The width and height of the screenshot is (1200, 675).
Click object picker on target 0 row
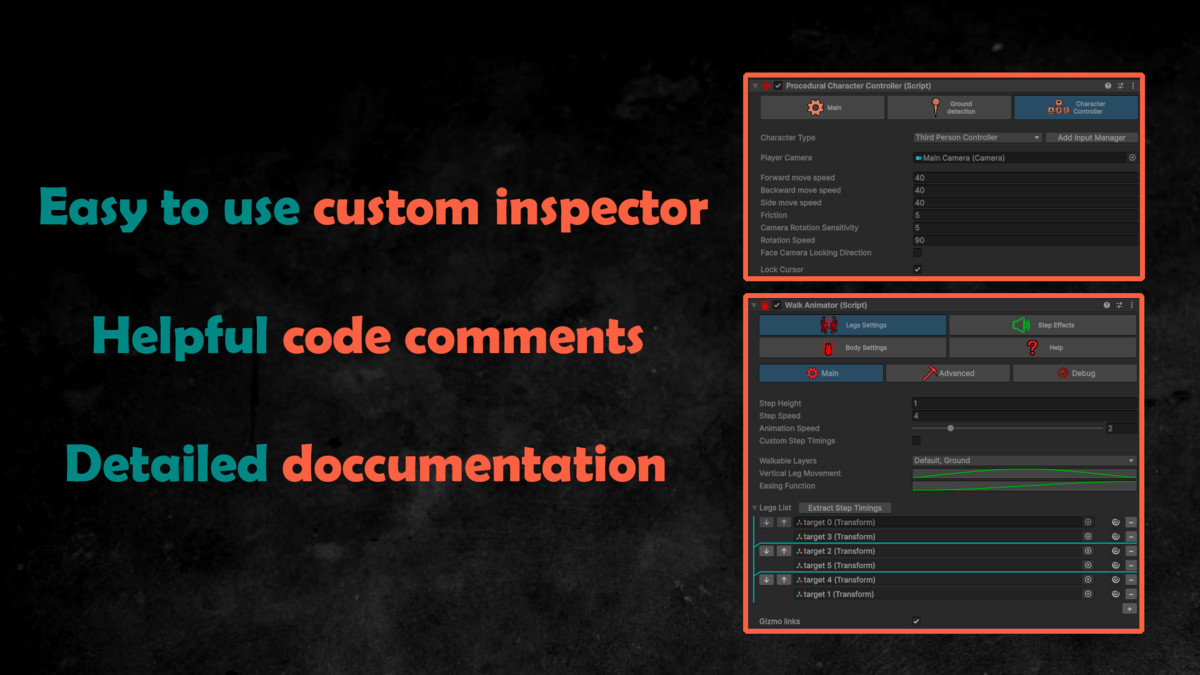(1088, 522)
